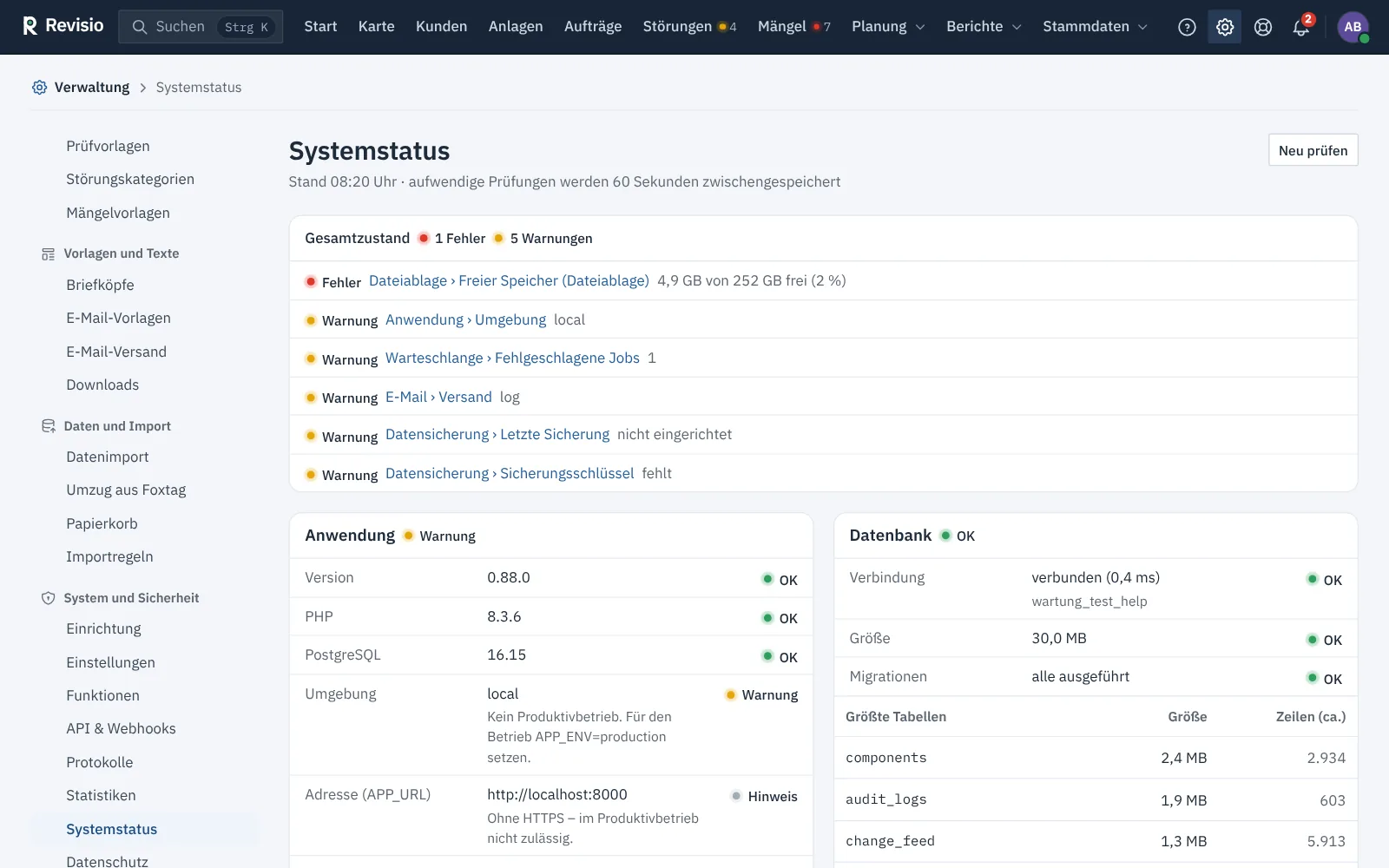This screenshot has width=1389, height=868.
Task: Click the magnifier icon in search box
Action: (139, 27)
